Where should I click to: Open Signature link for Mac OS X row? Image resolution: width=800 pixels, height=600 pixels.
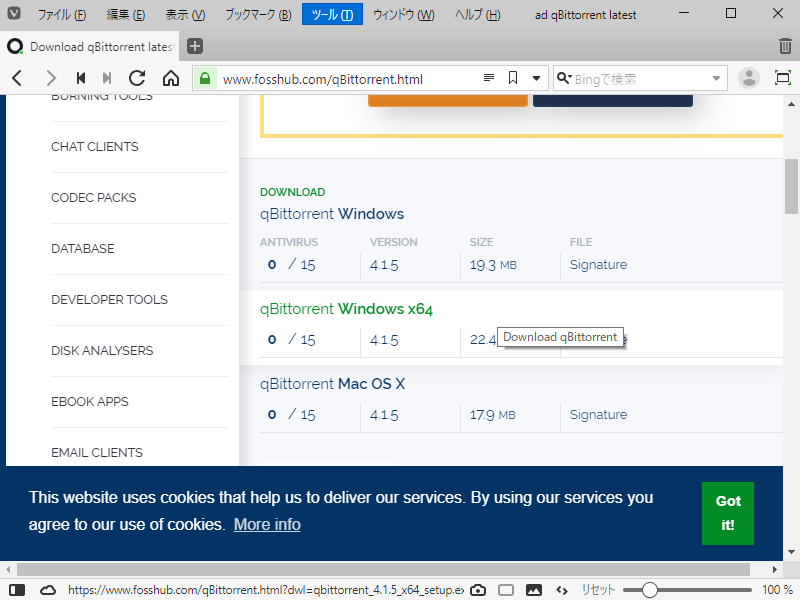598,415
